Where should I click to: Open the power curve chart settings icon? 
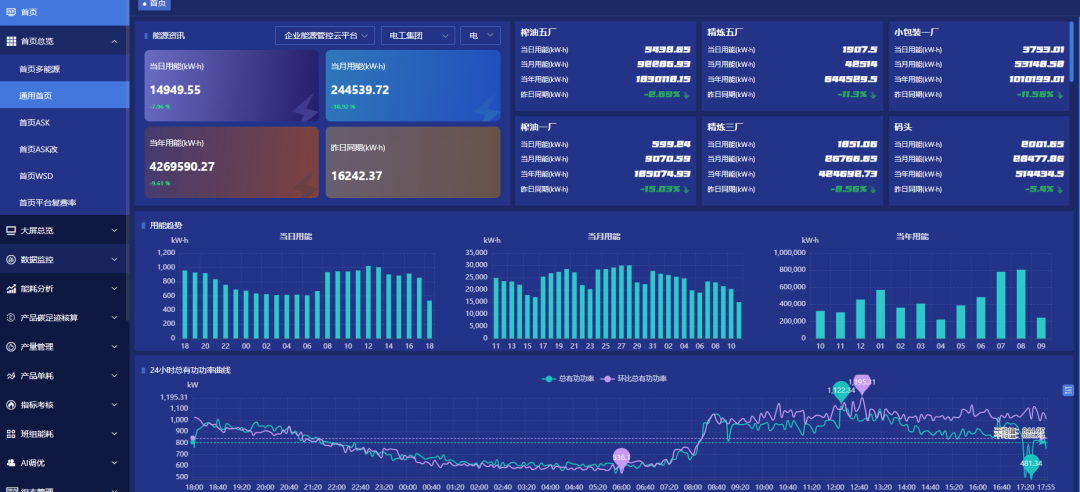[x=1068, y=391]
